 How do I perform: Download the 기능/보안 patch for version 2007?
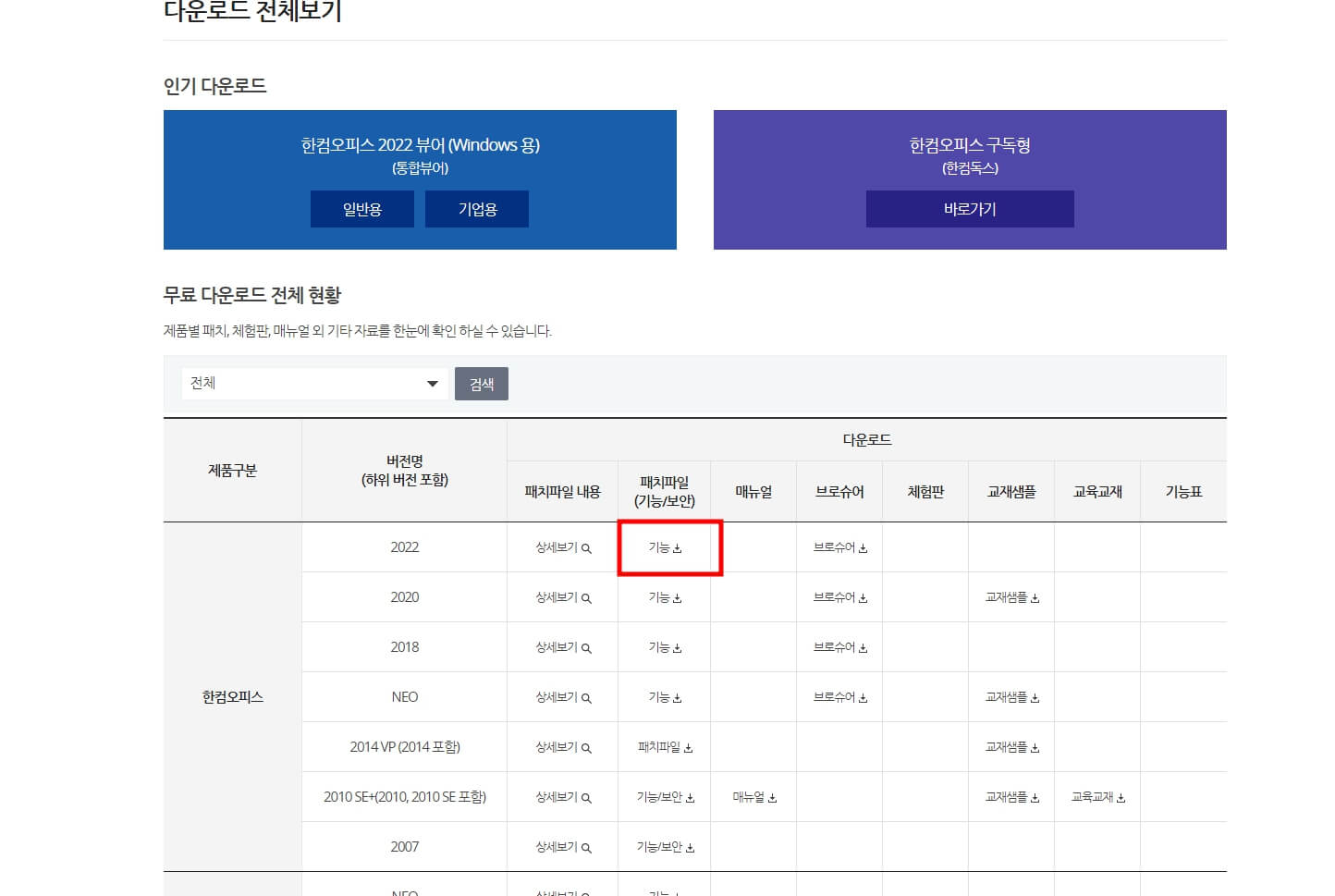pyautogui.click(x=665, y=847)
